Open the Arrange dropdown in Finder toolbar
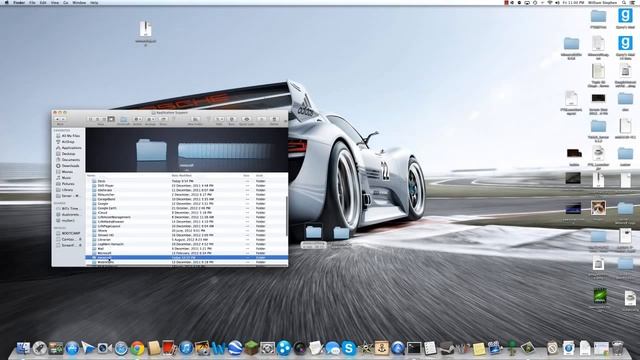Image resolution: width=640 pixels, height=360 pixels. coord(151,119)
